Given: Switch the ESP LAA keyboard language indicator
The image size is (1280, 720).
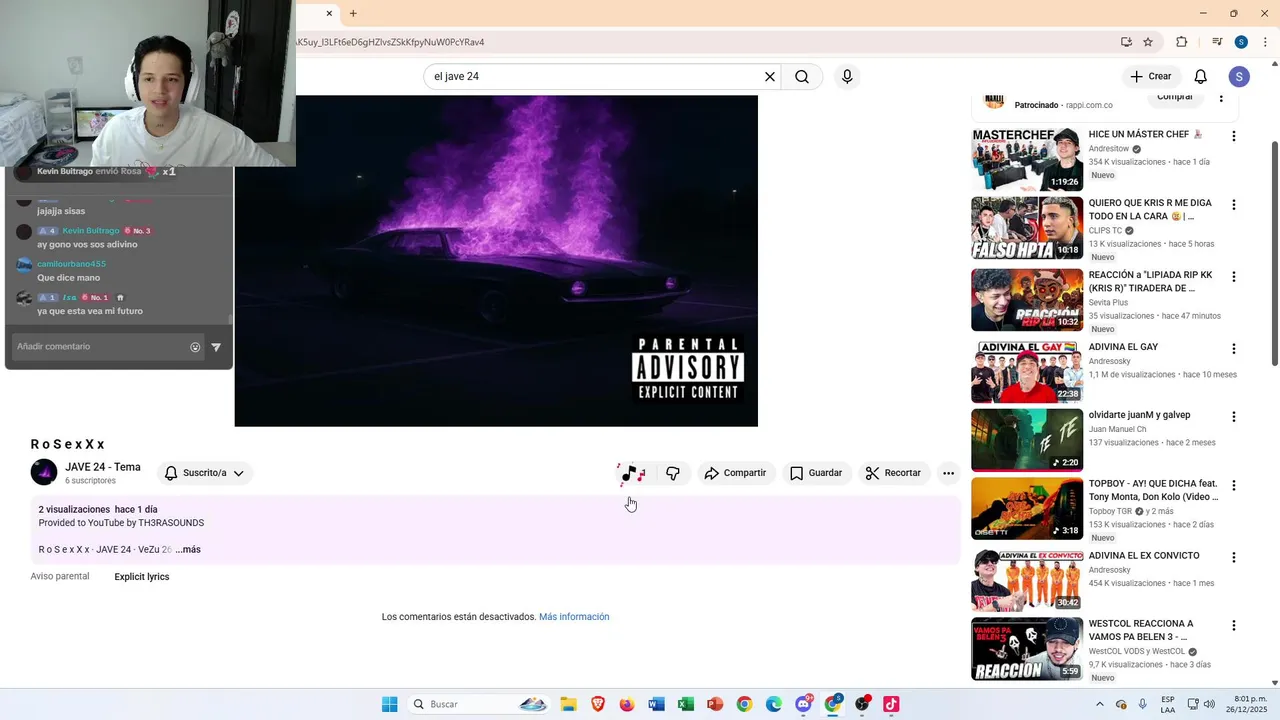Looking at the screenshot, I should pyautogui.click(x=1168, y=704).
